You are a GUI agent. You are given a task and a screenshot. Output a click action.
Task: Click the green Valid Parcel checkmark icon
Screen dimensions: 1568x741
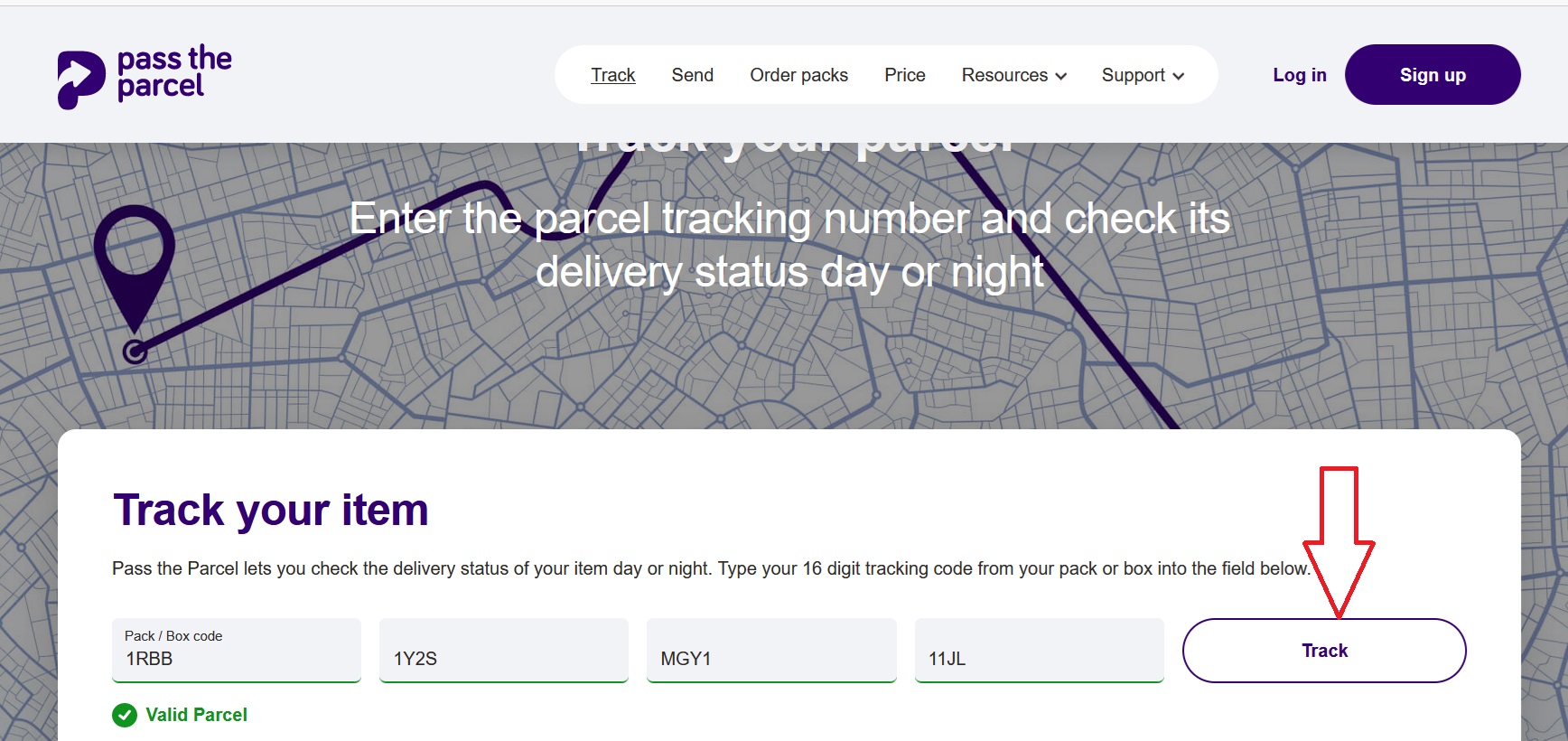(125, 715)
